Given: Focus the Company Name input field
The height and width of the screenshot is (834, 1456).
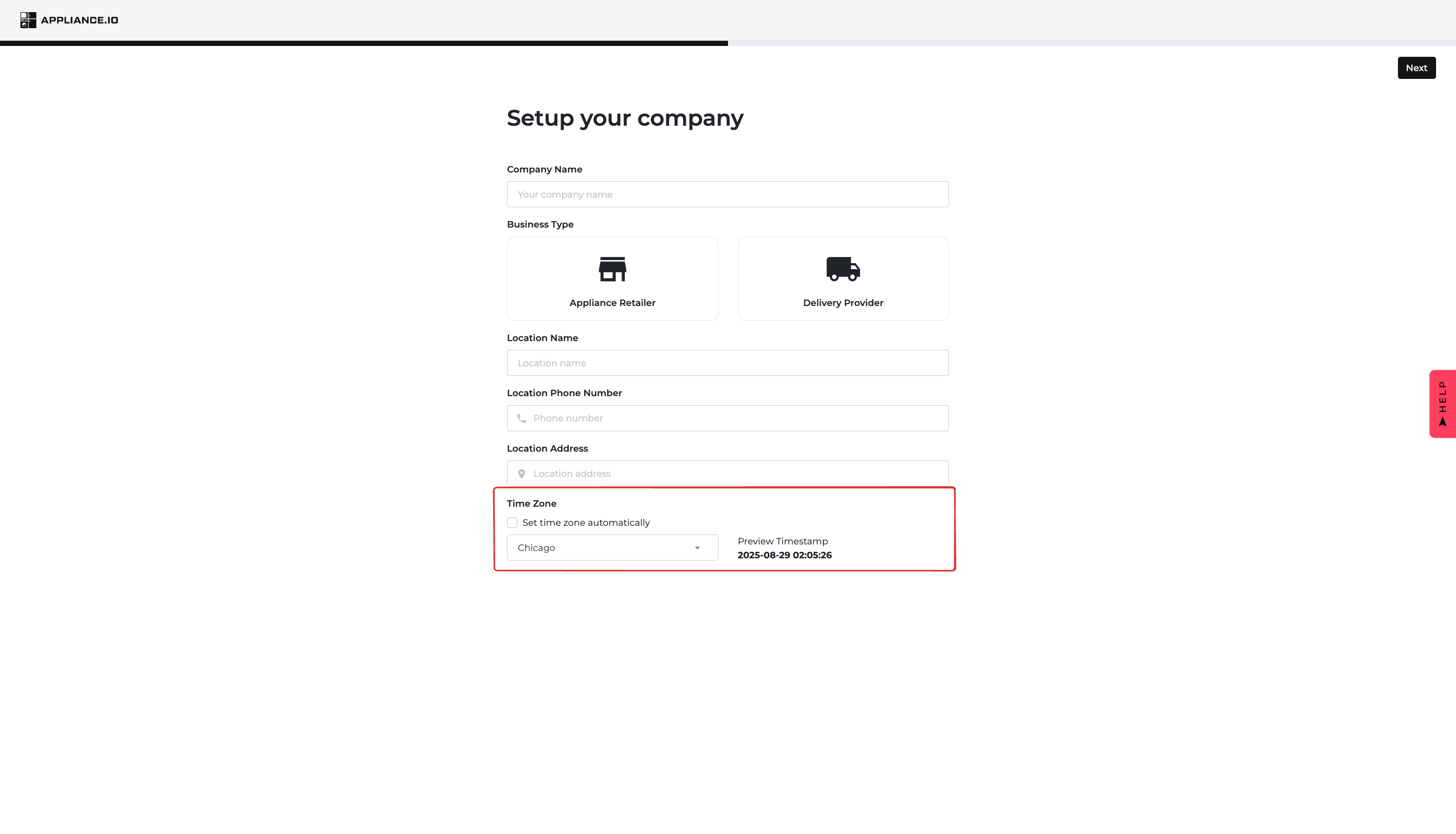Looking at the screenshot, I should (x=727, y=194).
